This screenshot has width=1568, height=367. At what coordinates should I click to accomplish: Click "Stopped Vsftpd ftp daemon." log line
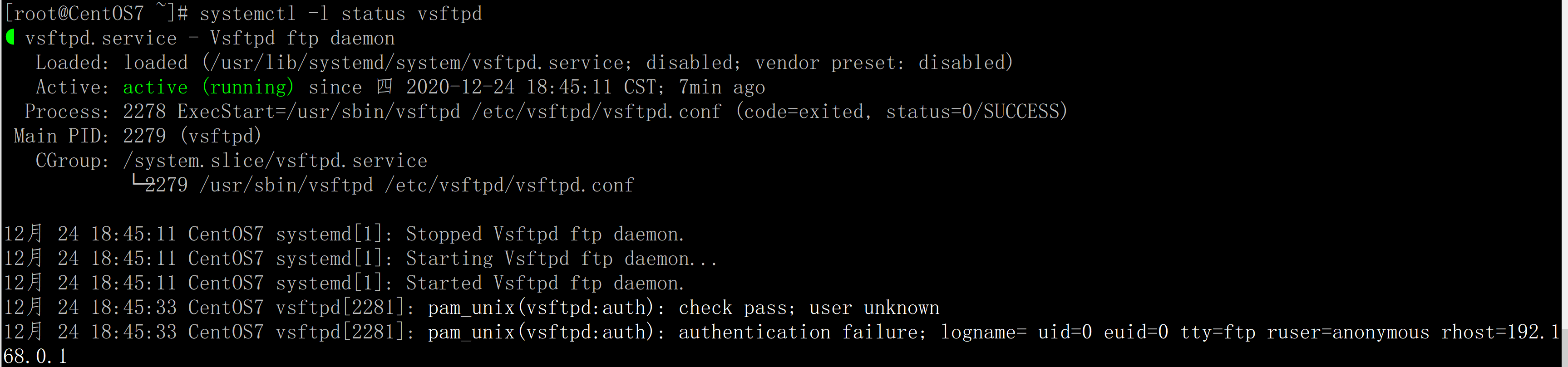point(545,235)
